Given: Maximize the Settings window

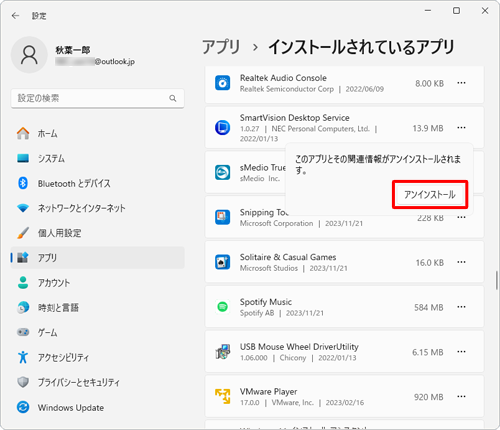Looking at the screenshot, I should [x=456, y=11].
